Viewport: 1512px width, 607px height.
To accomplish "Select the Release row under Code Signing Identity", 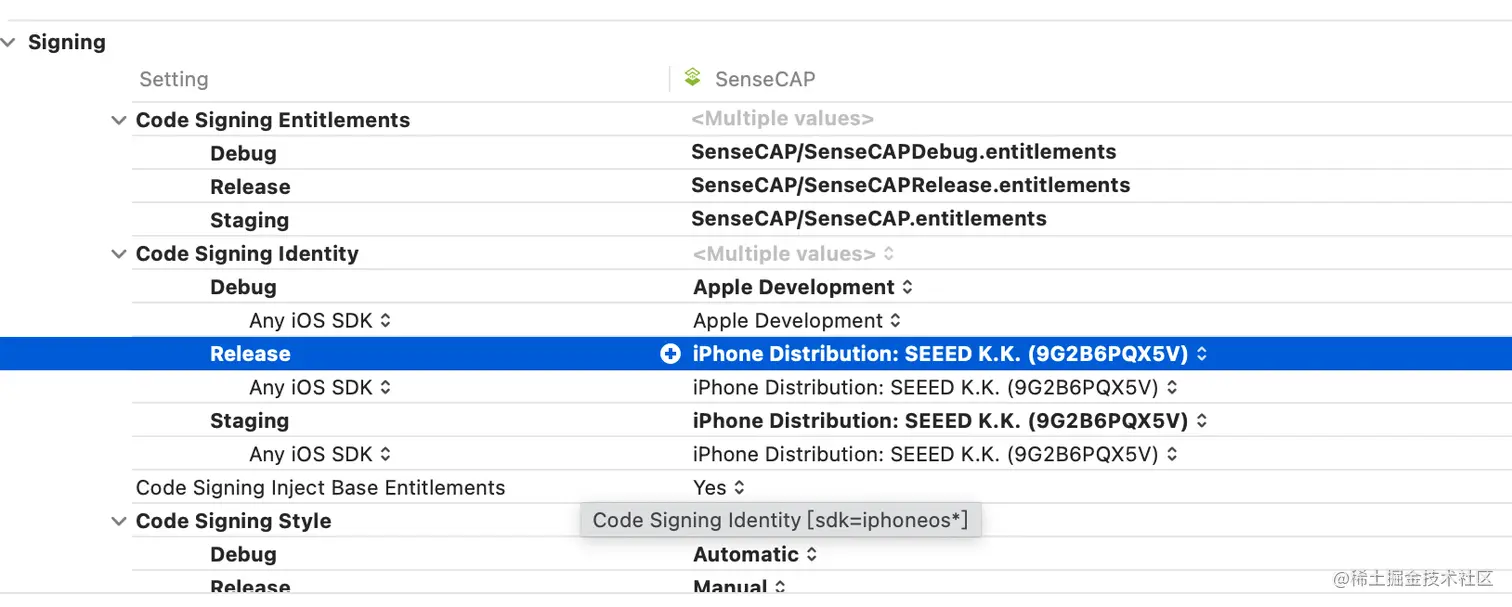I will click(250, 354).
